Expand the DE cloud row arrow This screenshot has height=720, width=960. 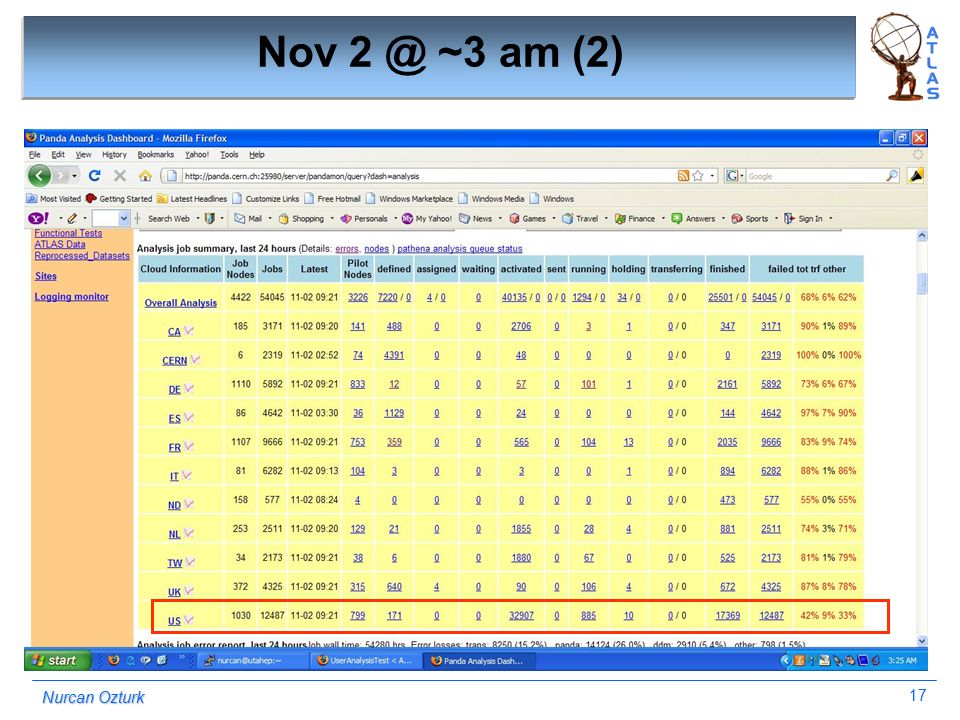(x=189, y=388)
